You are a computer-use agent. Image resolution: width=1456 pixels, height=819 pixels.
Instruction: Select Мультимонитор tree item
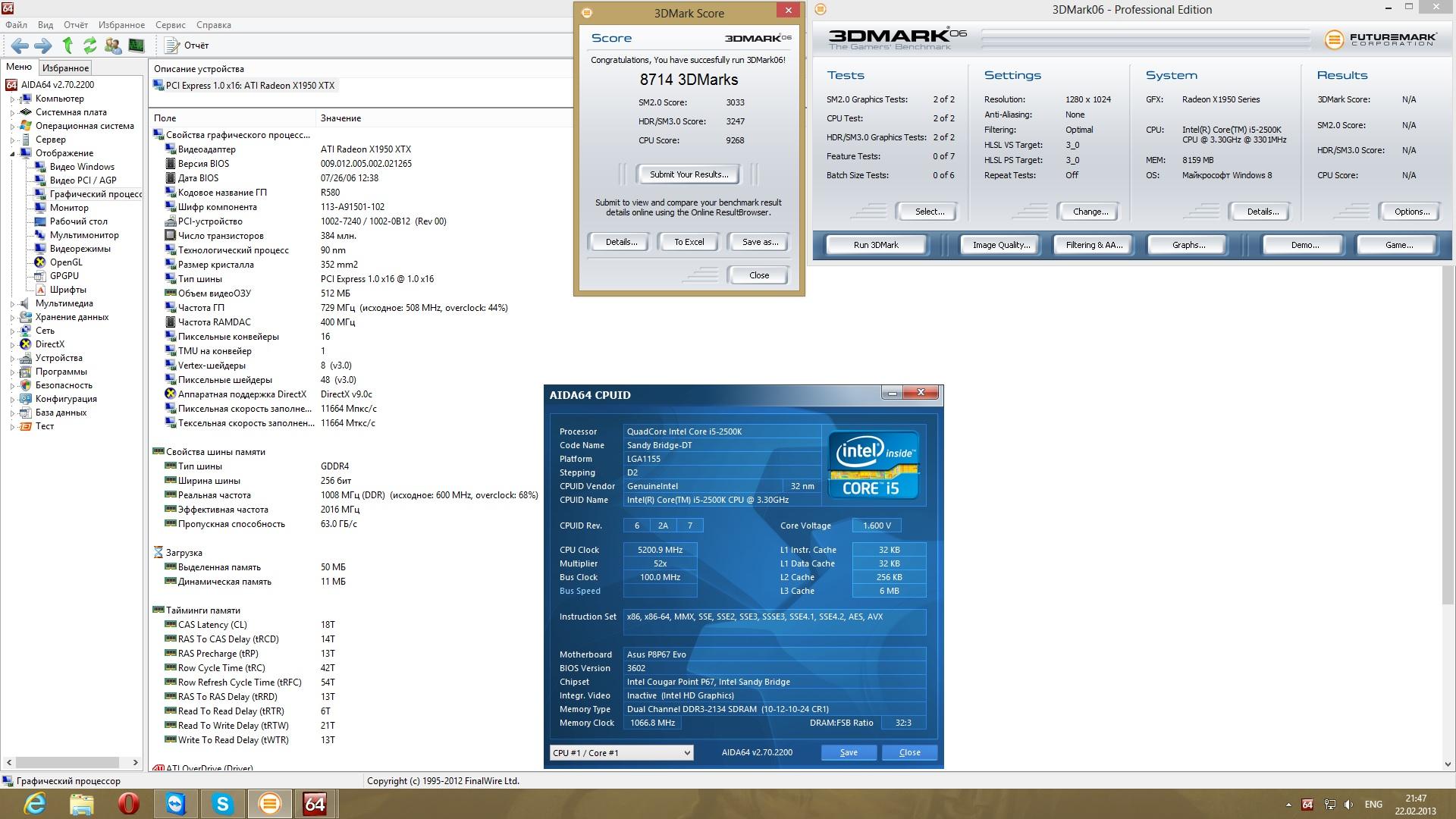[84, 235]
